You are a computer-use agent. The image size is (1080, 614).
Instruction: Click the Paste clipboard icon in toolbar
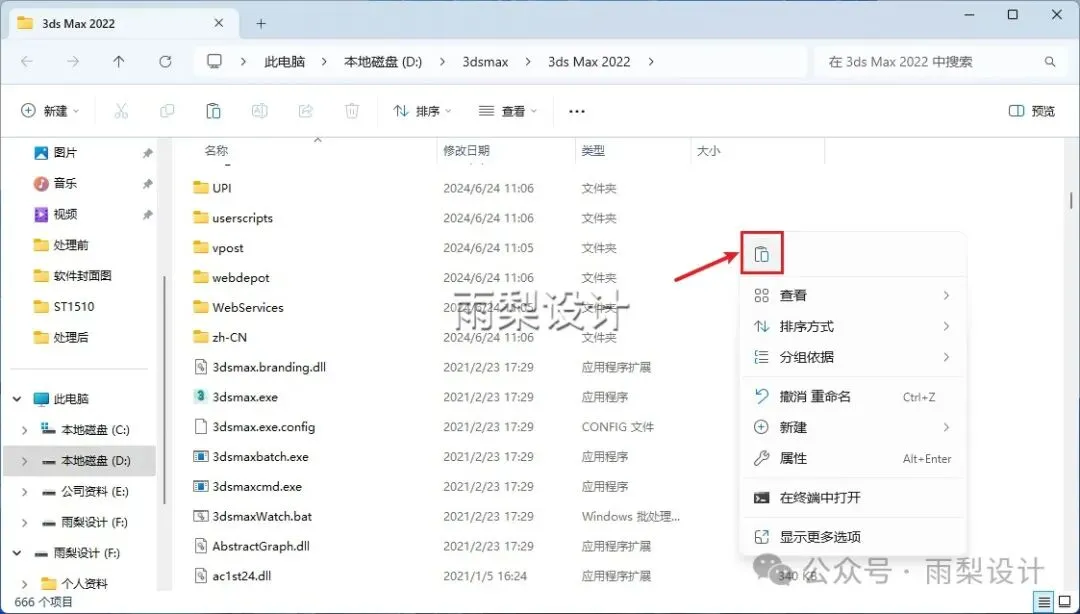tap(213, 111)
